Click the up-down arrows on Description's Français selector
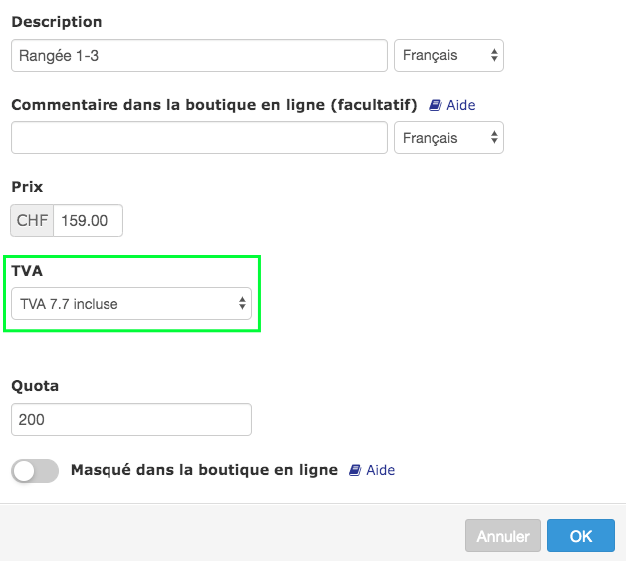Screen dimensions: 626x561 point(494,56)
